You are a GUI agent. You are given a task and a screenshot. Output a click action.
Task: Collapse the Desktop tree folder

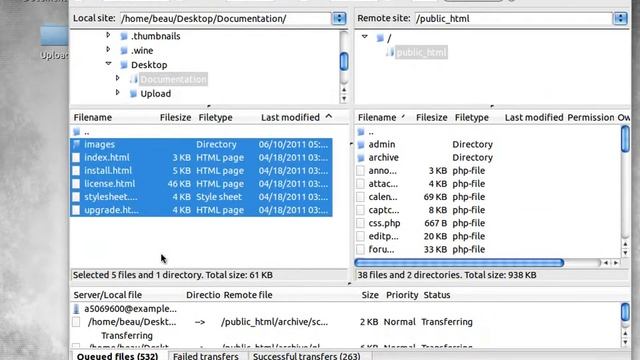[108, 63]
